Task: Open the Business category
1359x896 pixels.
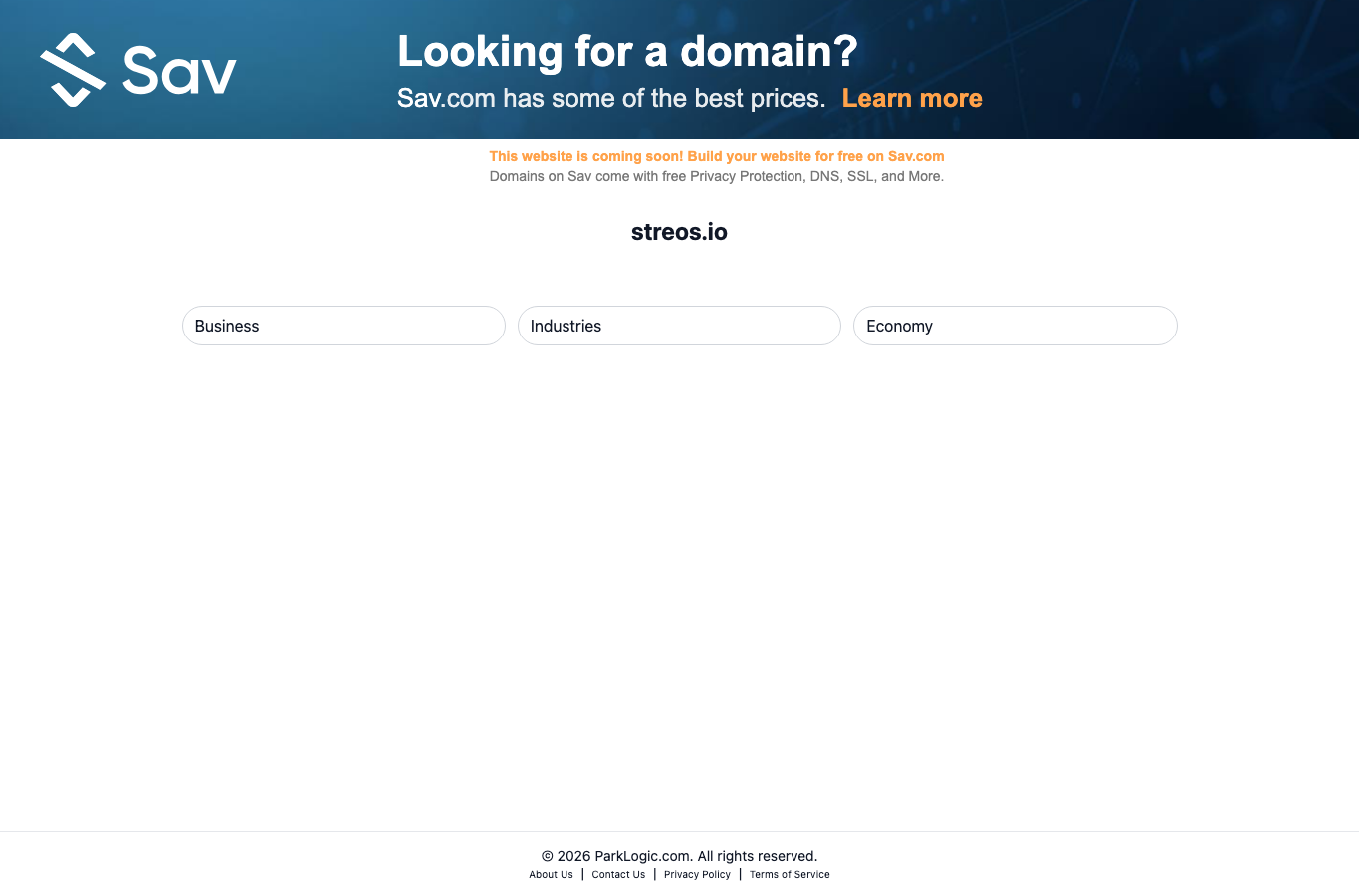Action: point(343,326)
